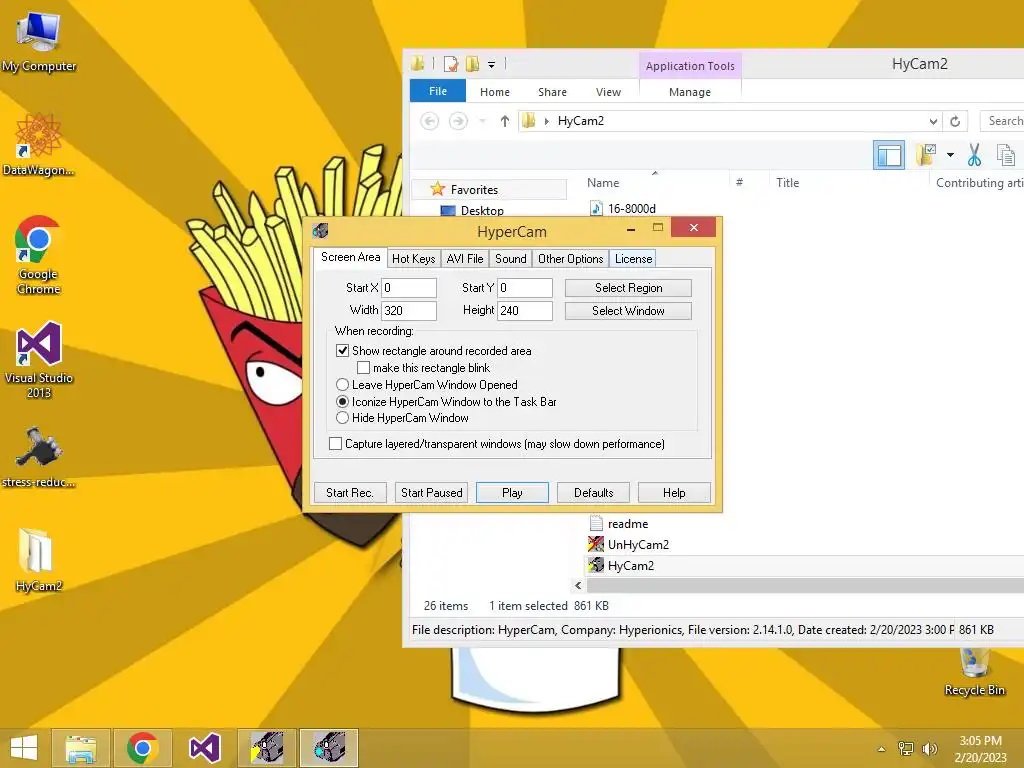
Task: Show hidden tray icons arrow
Action: [882, 749]
